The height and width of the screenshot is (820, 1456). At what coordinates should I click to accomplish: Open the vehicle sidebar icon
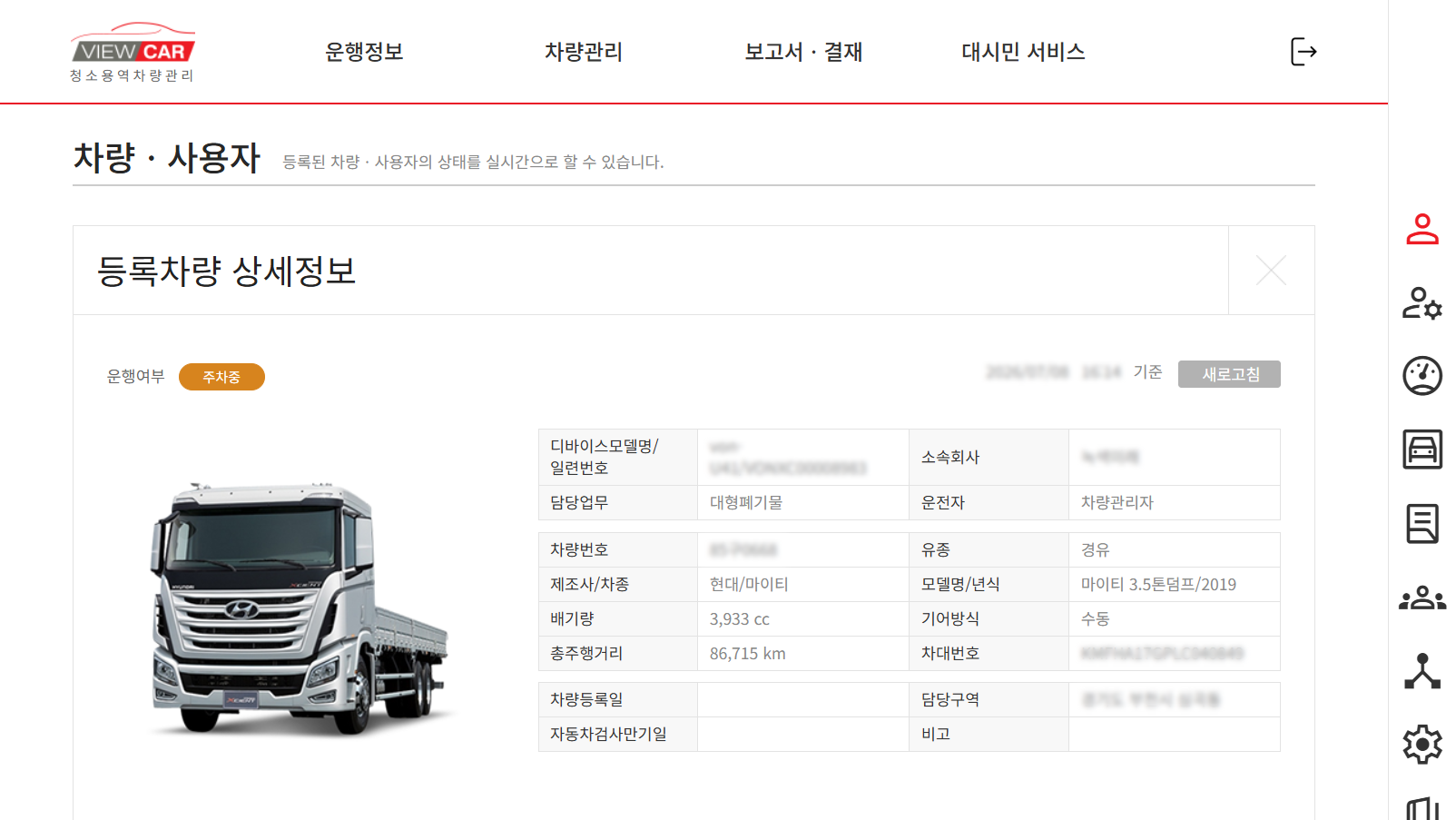pyautogui.click(x=1422, y=450)
